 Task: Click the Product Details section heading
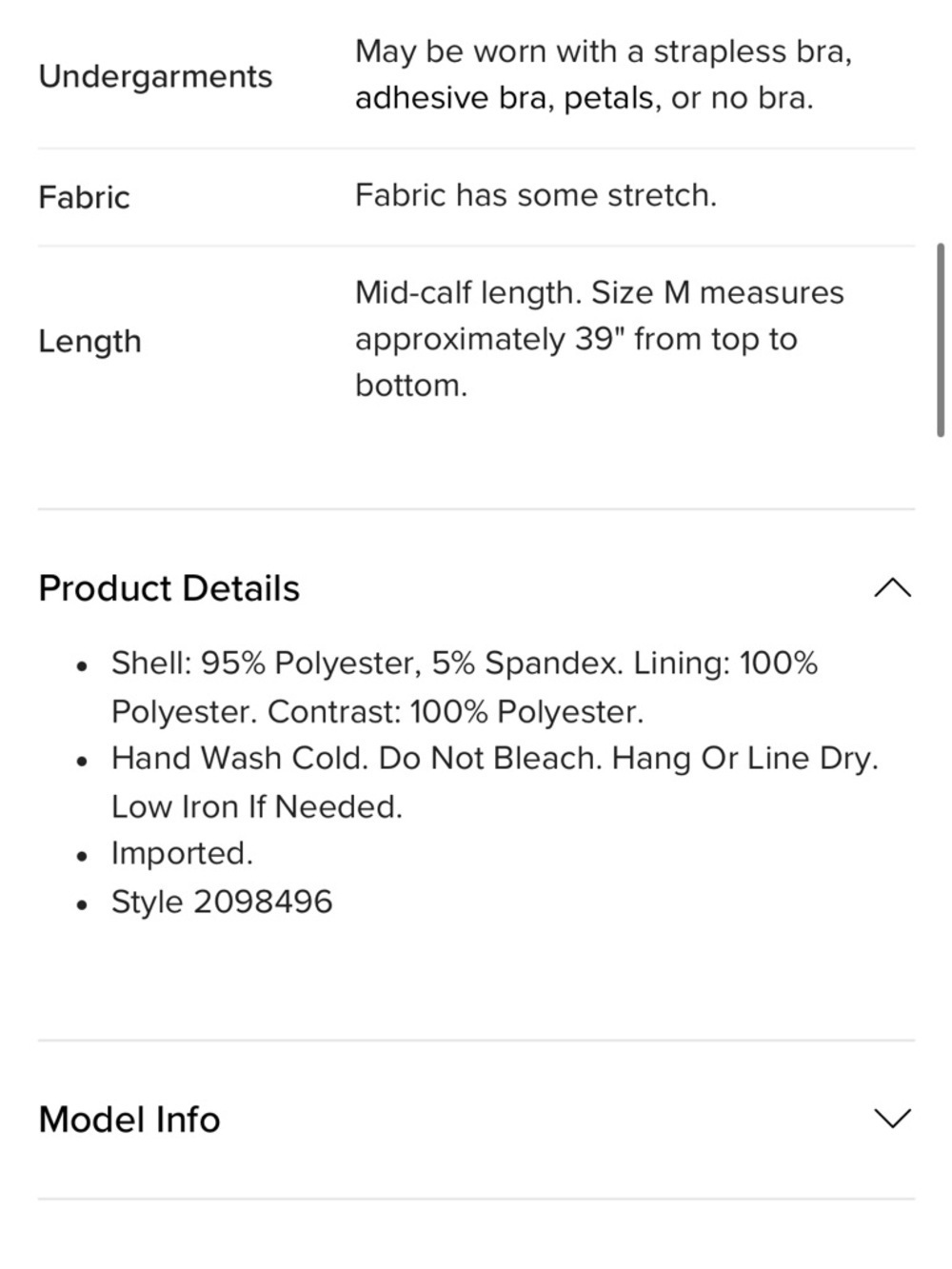[169, 588]
